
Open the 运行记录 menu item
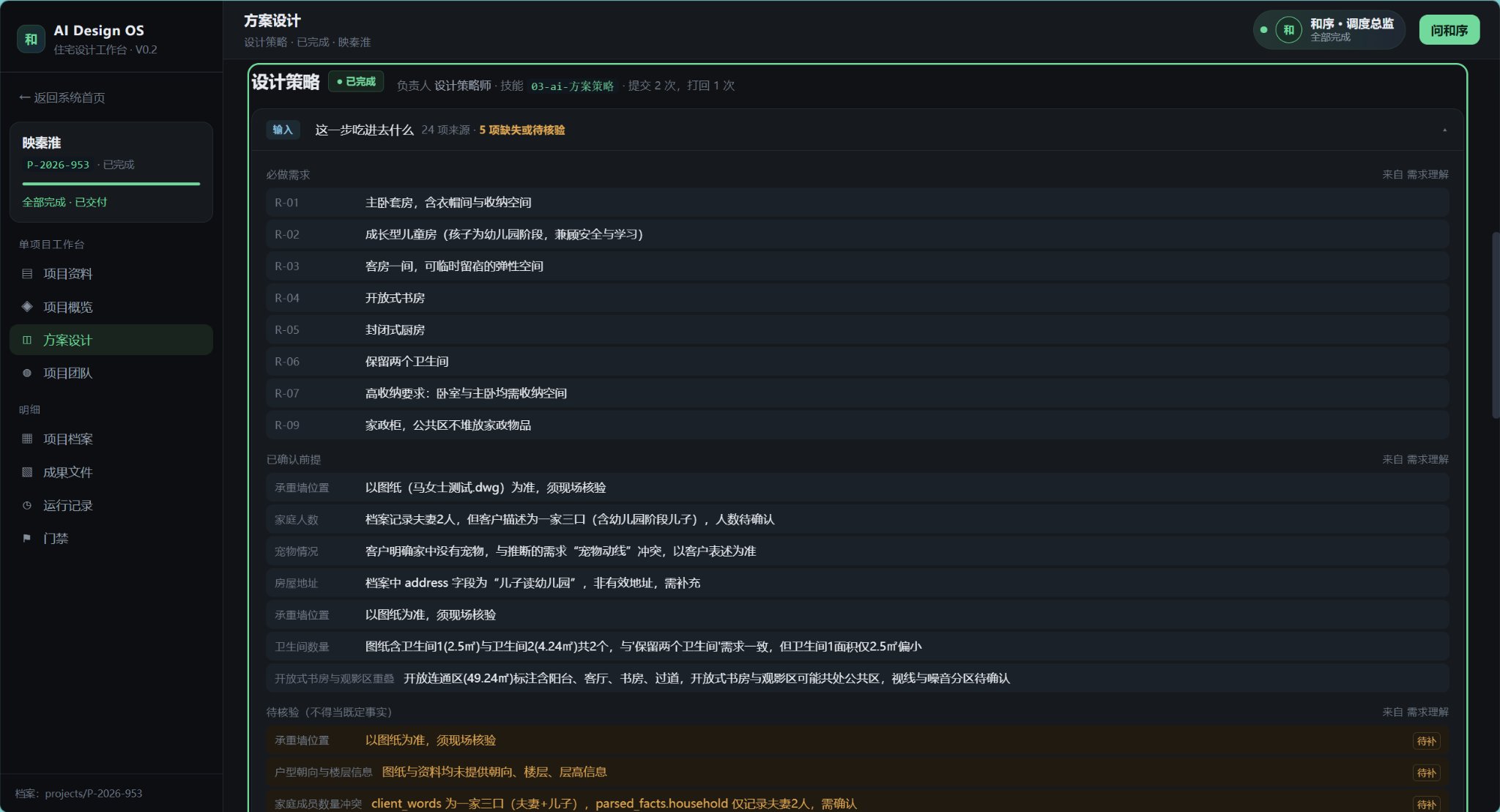pyautogui.click(x=111, y=505)
